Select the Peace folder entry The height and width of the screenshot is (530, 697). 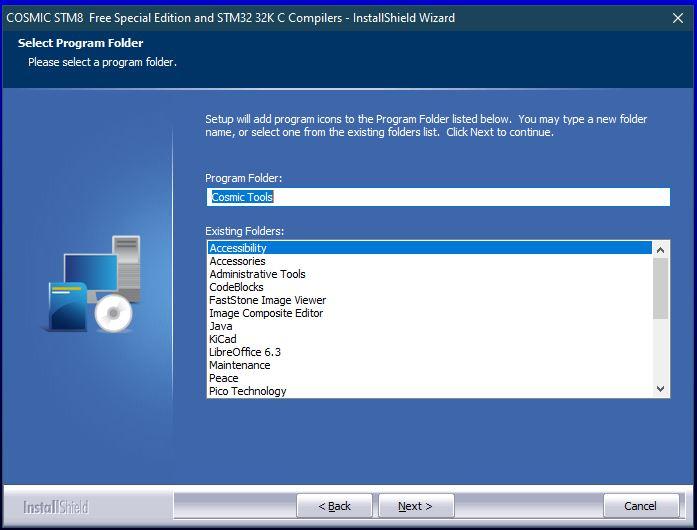[x=429, y=378]
